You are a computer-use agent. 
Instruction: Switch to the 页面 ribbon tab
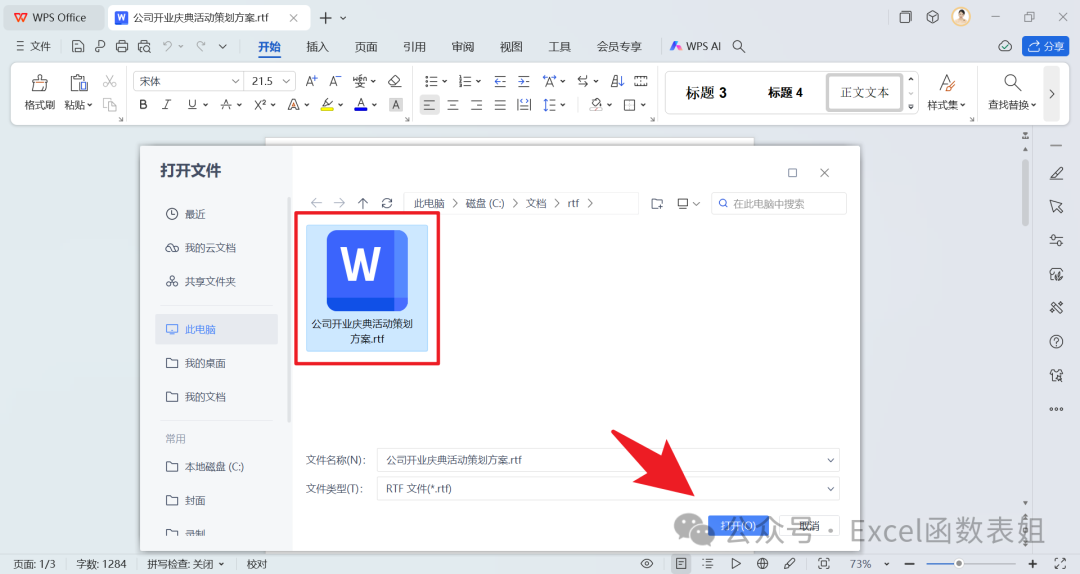(366, 46)
